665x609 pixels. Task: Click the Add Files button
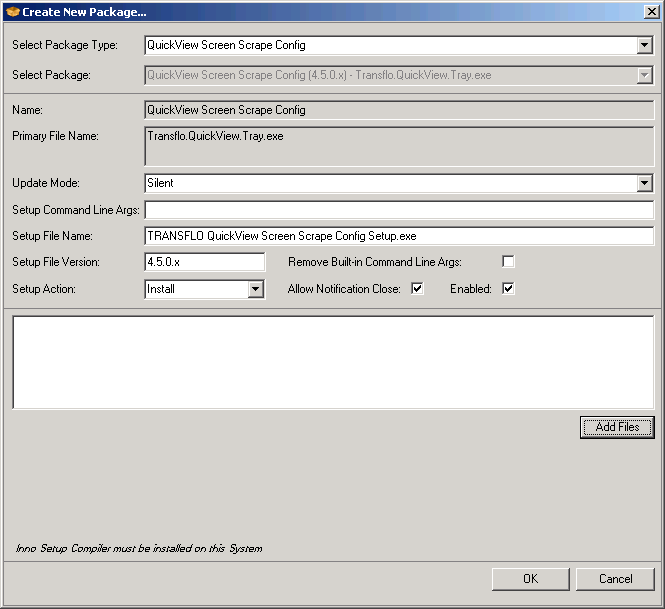(617, 427)
